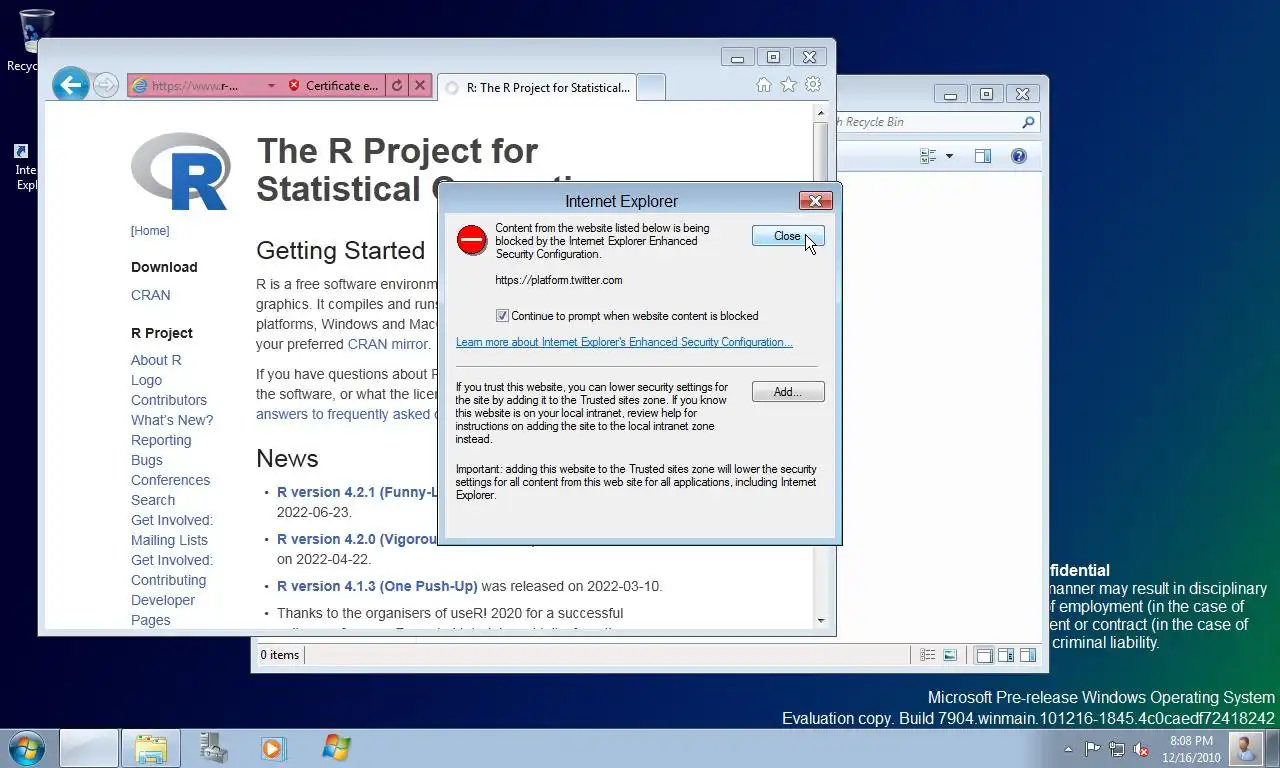This screenshot has width=1280, height=768.
Task: Open the IE Tools gear icon
Action: tap(813, 85)
